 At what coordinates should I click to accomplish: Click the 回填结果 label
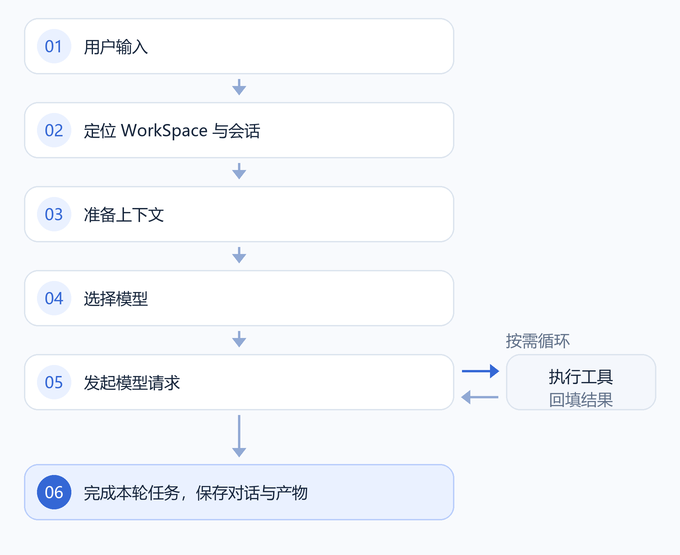[x=581, y=400]
